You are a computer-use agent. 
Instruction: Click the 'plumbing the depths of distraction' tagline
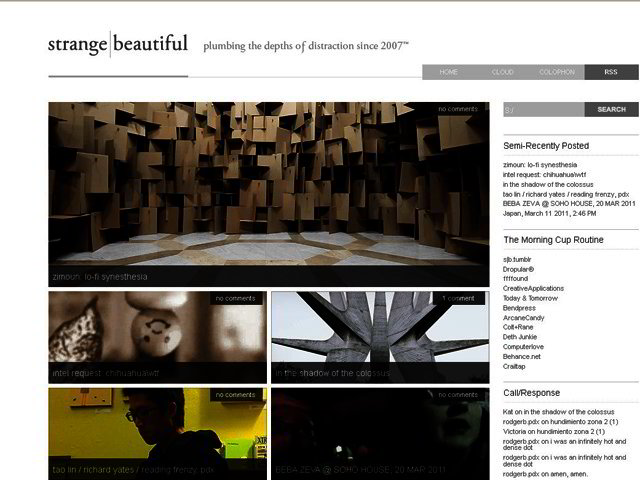(x=306, y=46)
